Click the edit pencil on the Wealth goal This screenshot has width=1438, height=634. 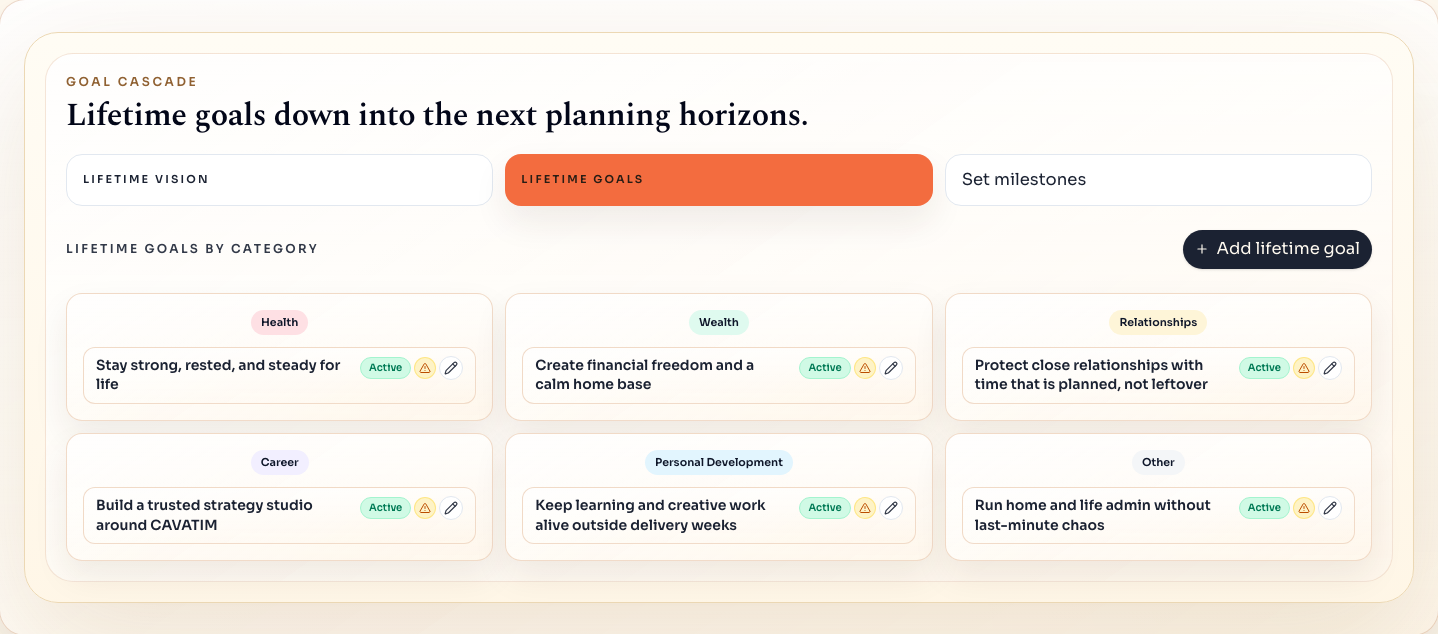891,368
